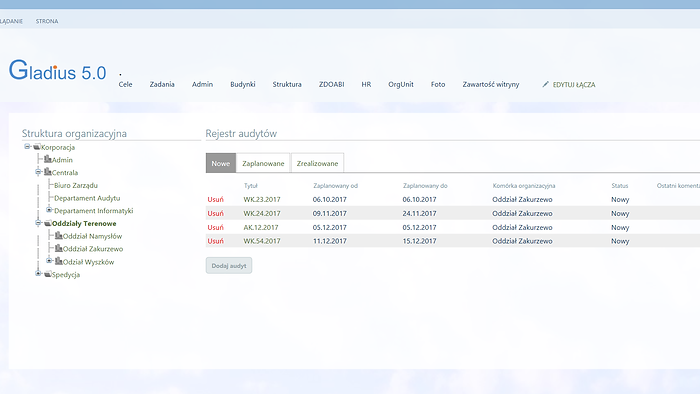
Task: Open the OrgUnit menu item
Action: (x=401, y=84)
